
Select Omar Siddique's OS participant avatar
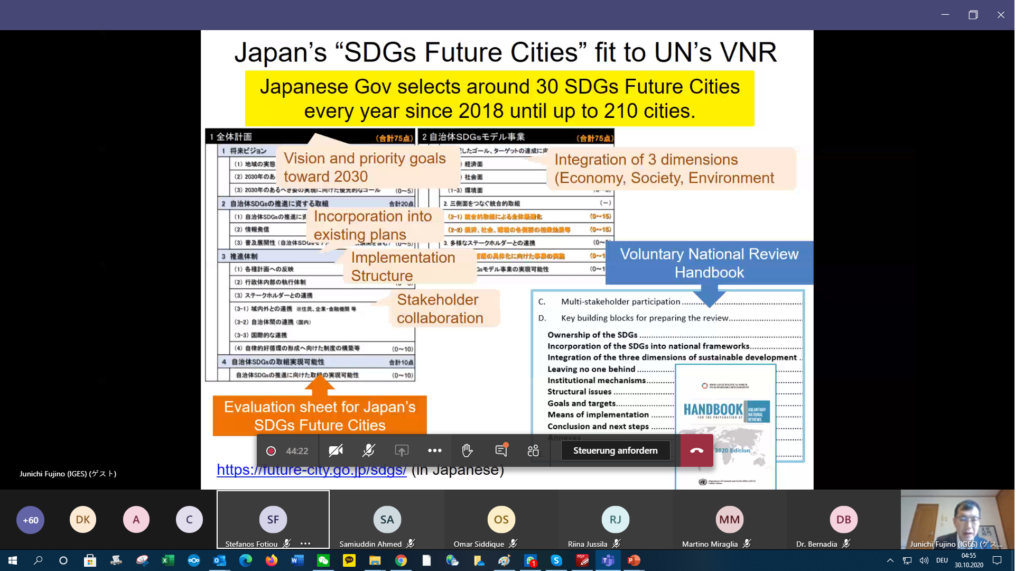point(501,519)
